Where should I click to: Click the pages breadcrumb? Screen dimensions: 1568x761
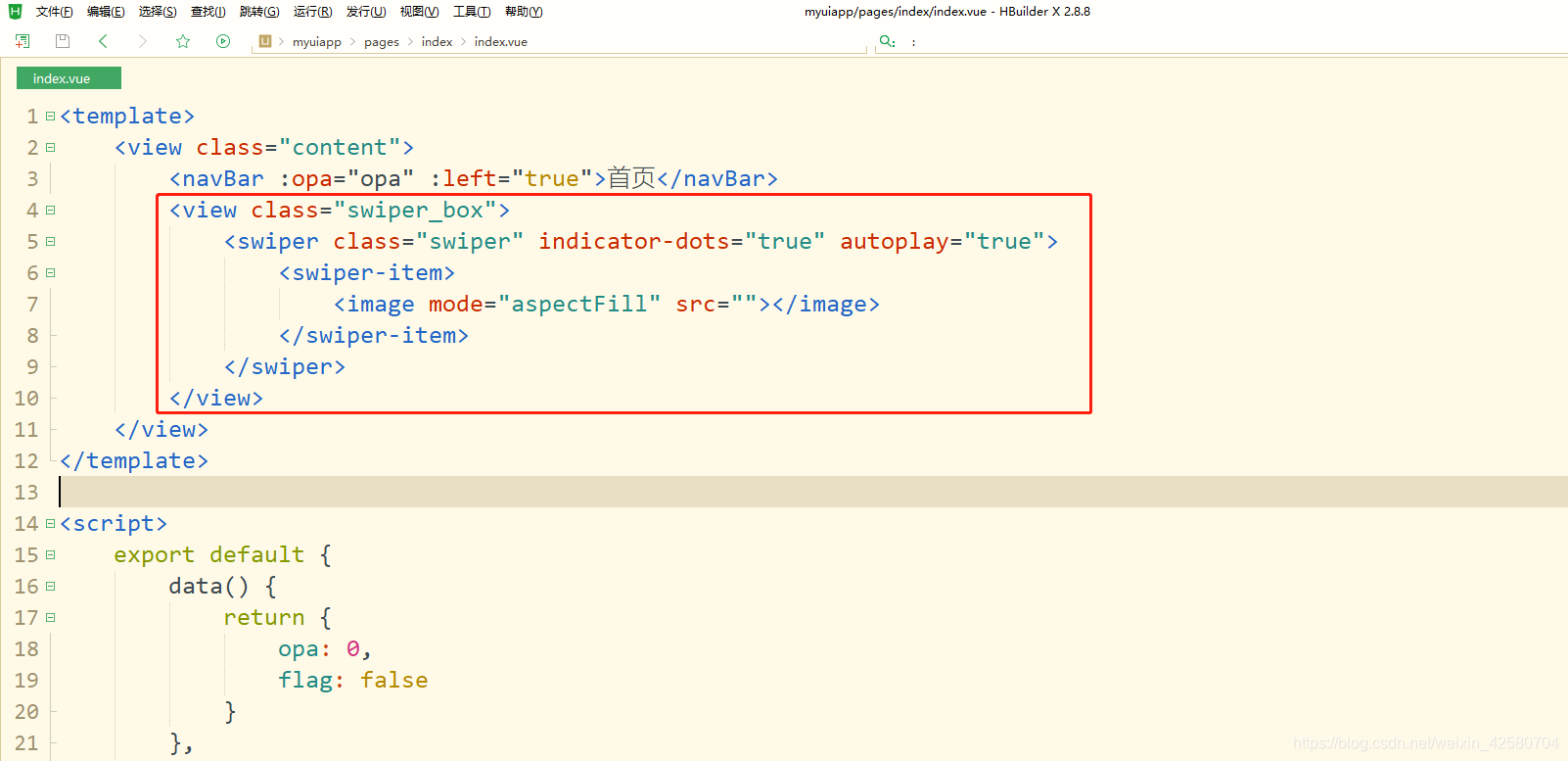[382, 42]
